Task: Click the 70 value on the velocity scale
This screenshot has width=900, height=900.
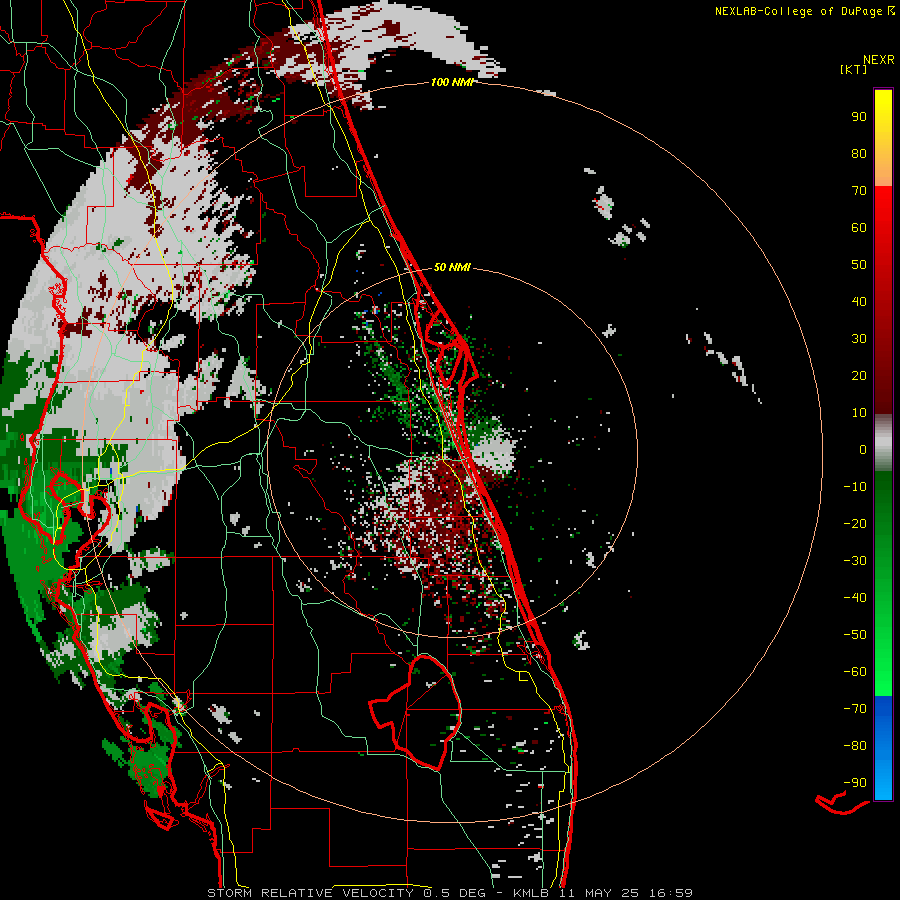Action: pyautogui.click(x=859, y=191)
